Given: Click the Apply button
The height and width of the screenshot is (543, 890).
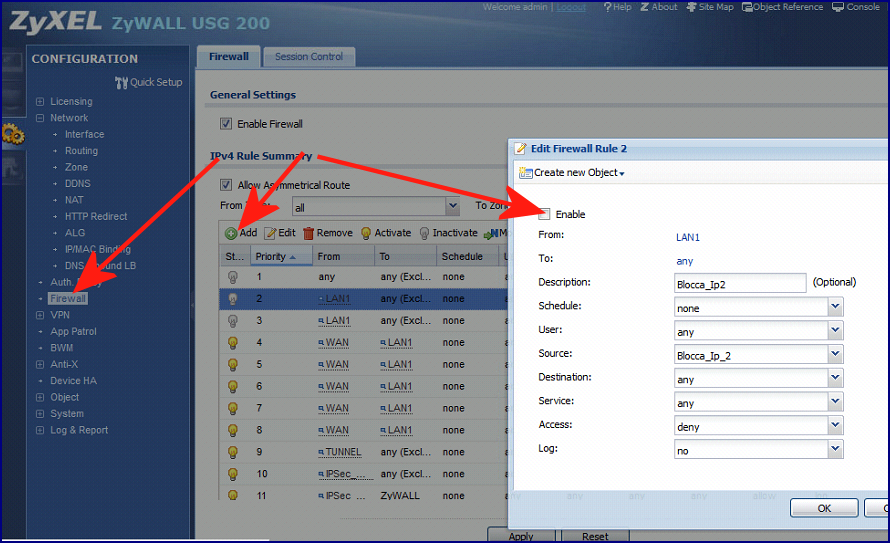Looking at the screenshot, I should pos(521,536).
